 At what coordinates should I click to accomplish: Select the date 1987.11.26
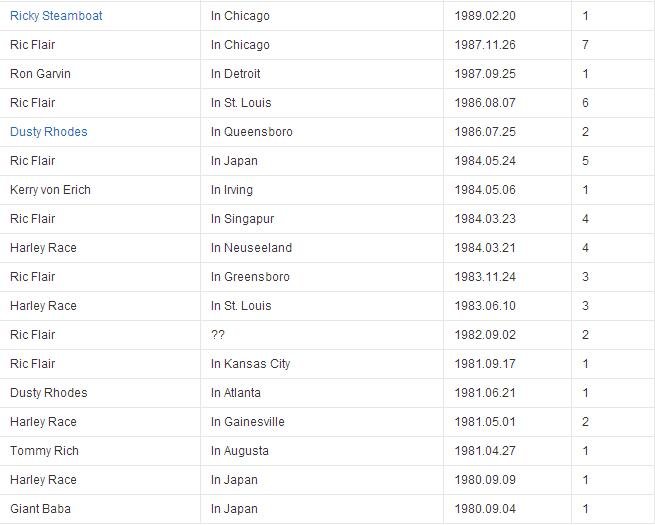[x=485, y=45]
